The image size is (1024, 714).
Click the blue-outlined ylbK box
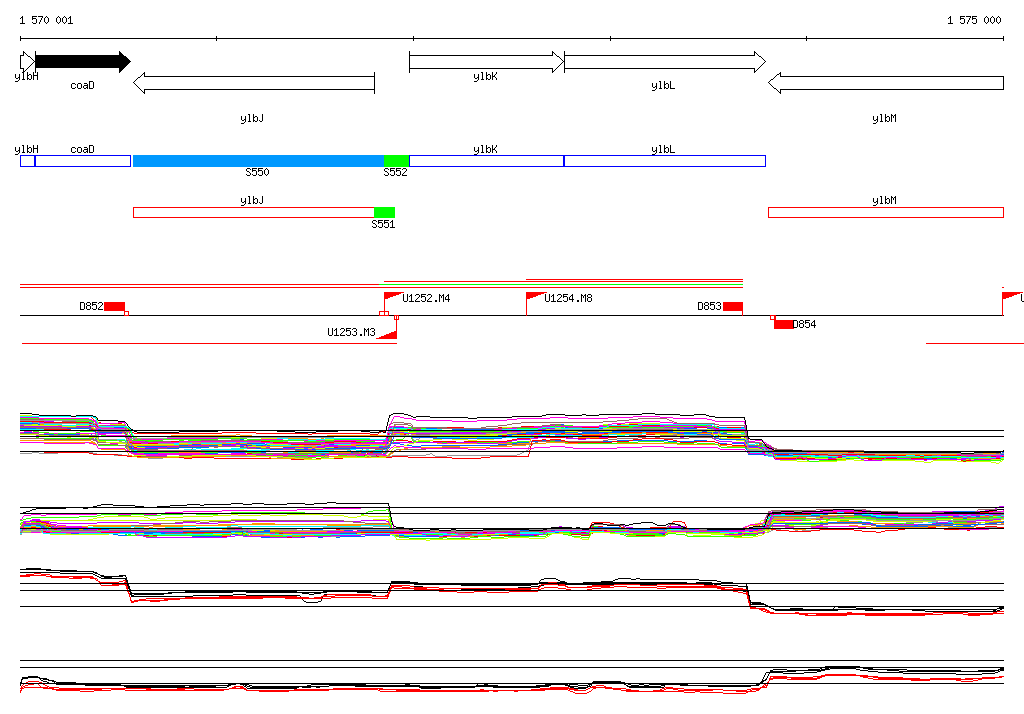pos(487,161)
